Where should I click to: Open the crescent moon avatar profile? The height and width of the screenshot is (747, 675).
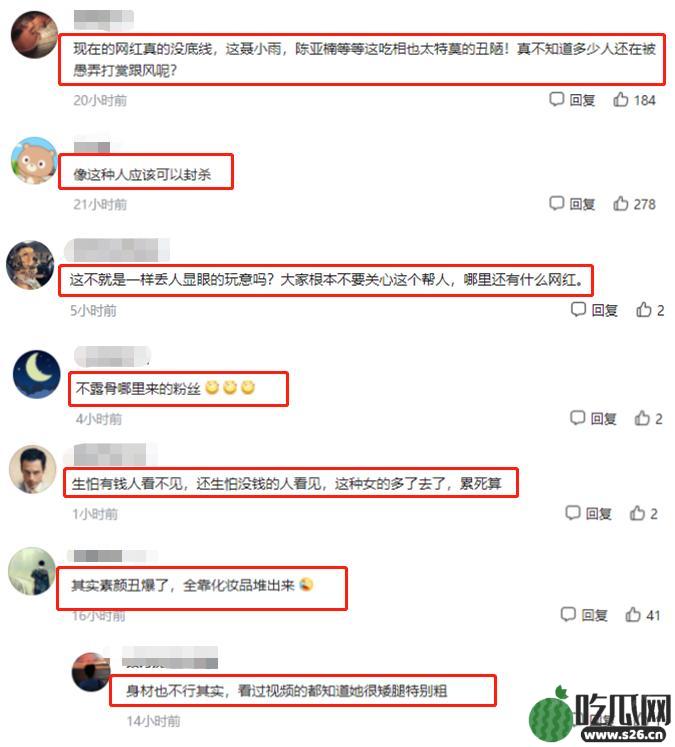click(37, 374)
